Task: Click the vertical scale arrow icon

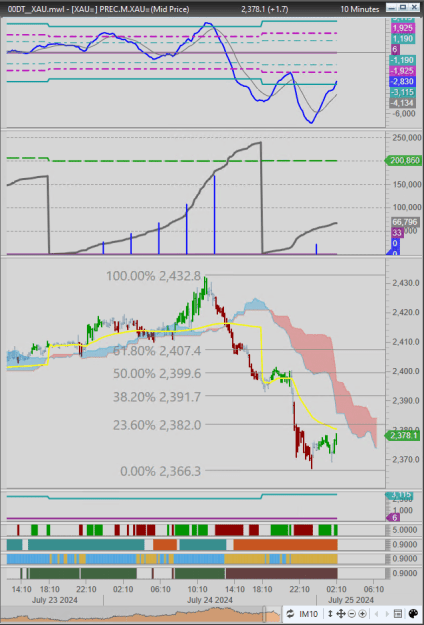Action: click(330, 613)
